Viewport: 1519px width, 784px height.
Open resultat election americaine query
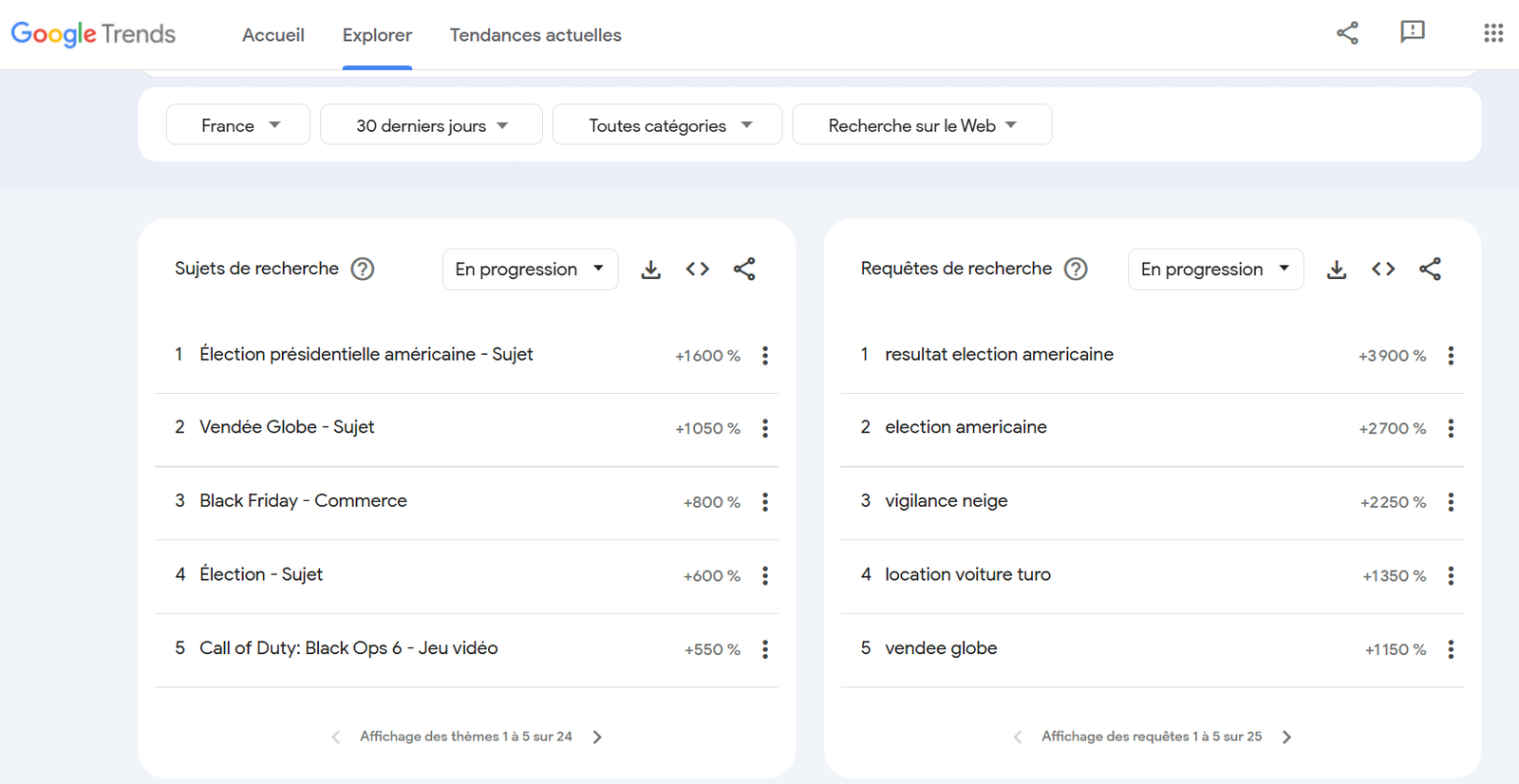1000,354
